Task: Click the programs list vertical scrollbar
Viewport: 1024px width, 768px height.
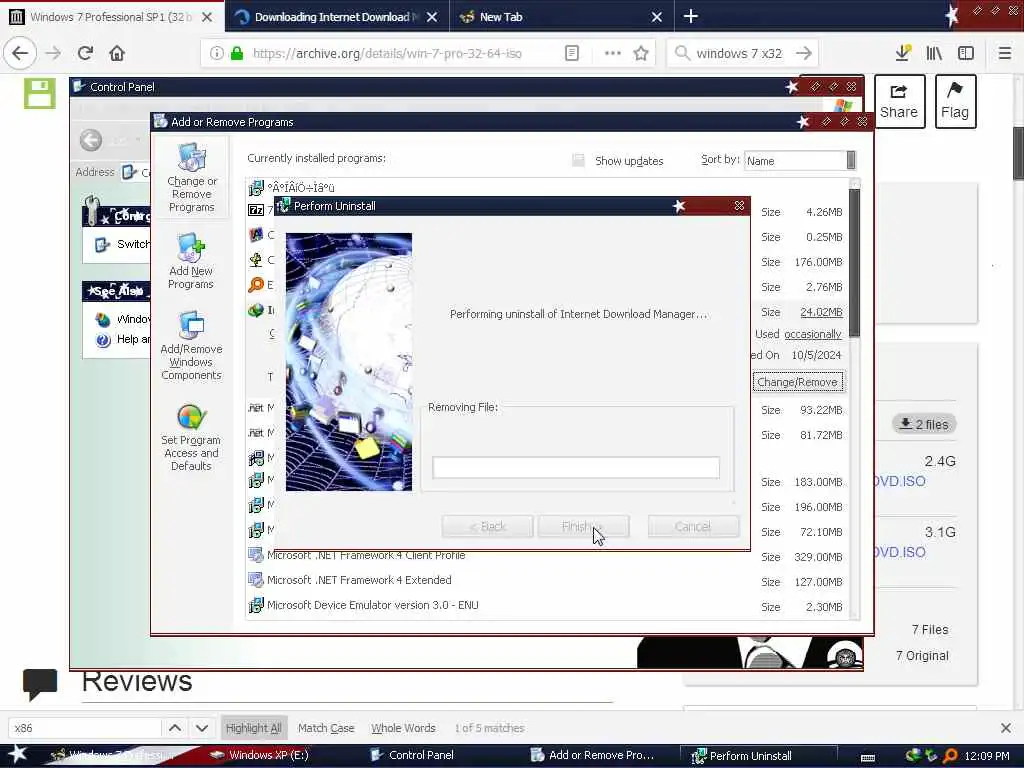Action: (x=854, y=261)
